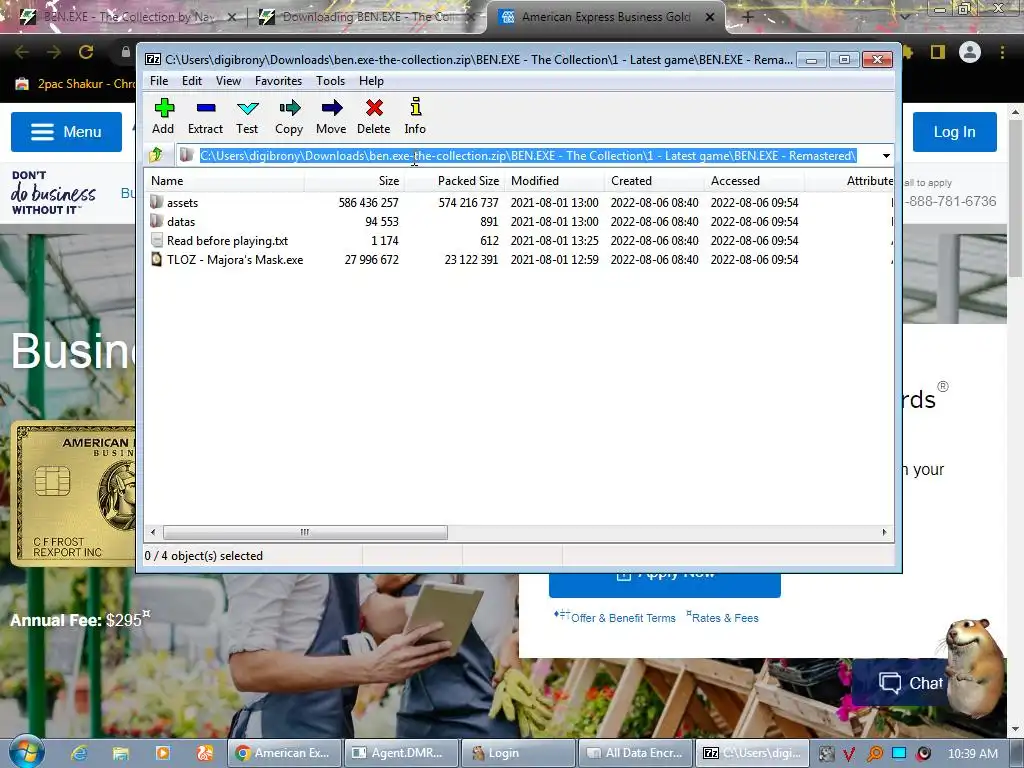
Task: Open Chrome three-dot menu
Action: pyautogui.click(x=1002, y=52)
